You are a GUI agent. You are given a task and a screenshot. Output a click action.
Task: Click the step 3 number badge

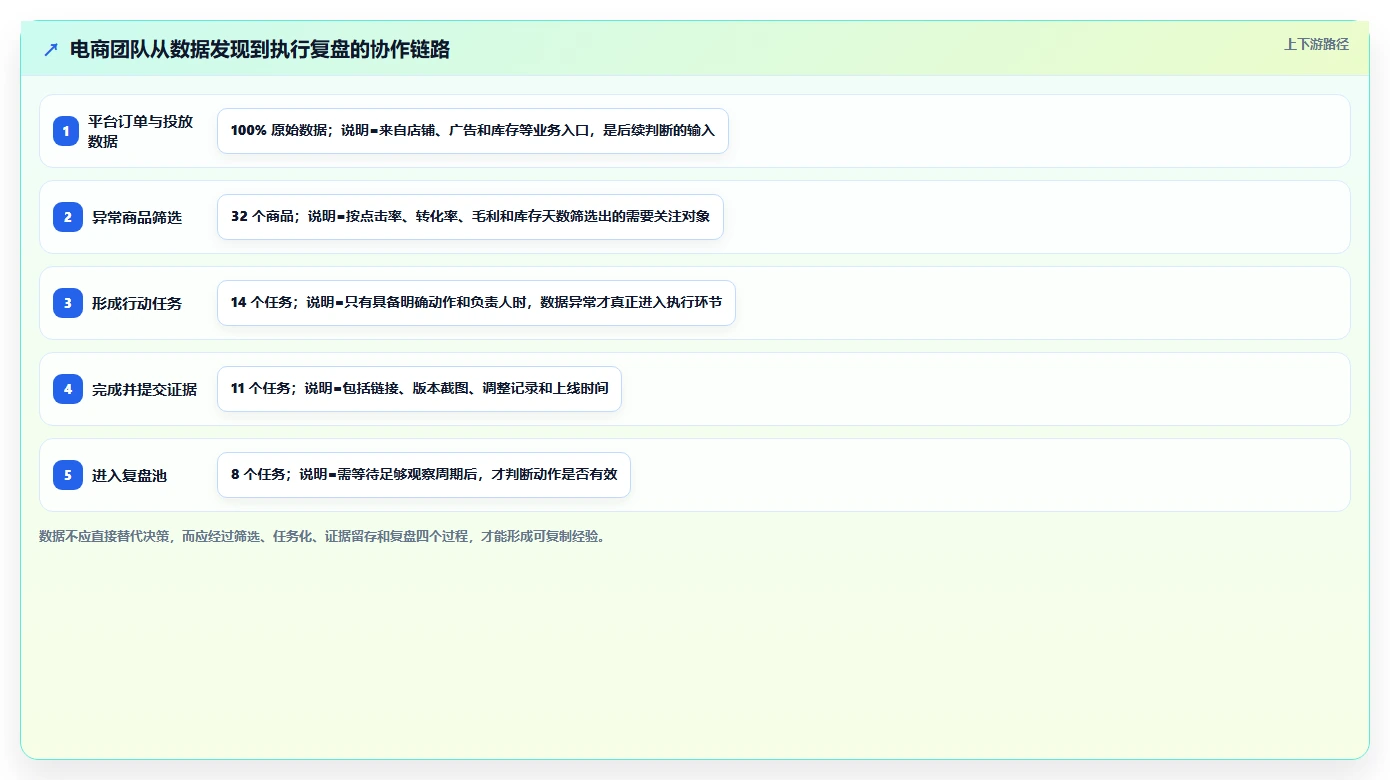pos(68,303)
